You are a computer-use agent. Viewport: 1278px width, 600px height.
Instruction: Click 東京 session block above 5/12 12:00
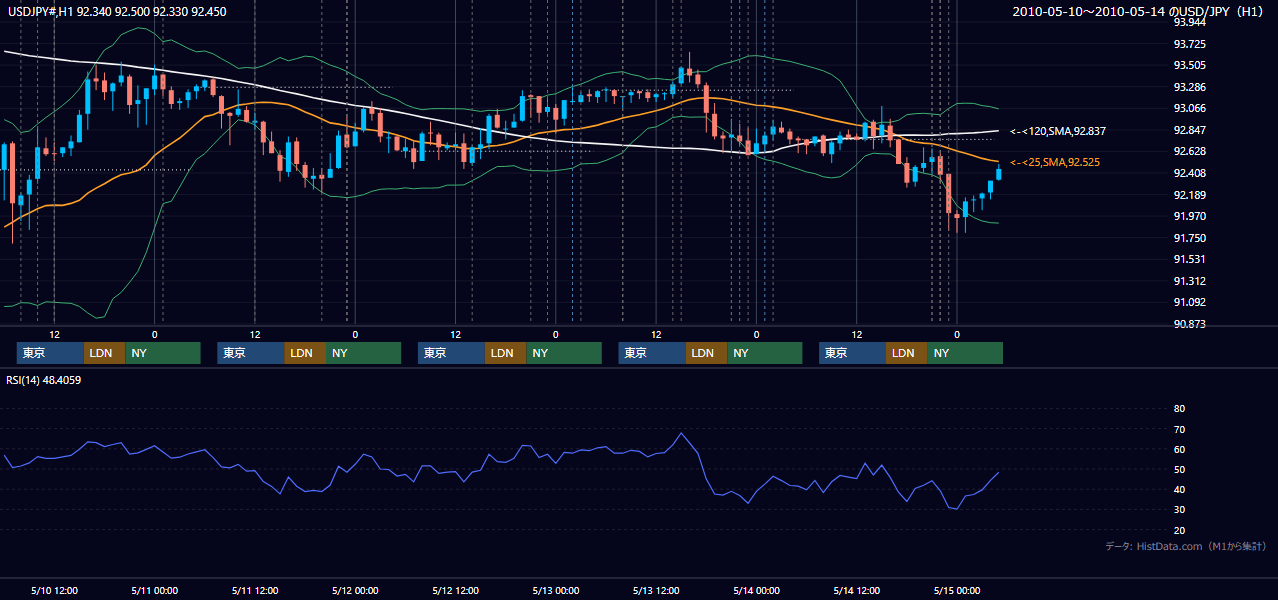pos(451,353)
